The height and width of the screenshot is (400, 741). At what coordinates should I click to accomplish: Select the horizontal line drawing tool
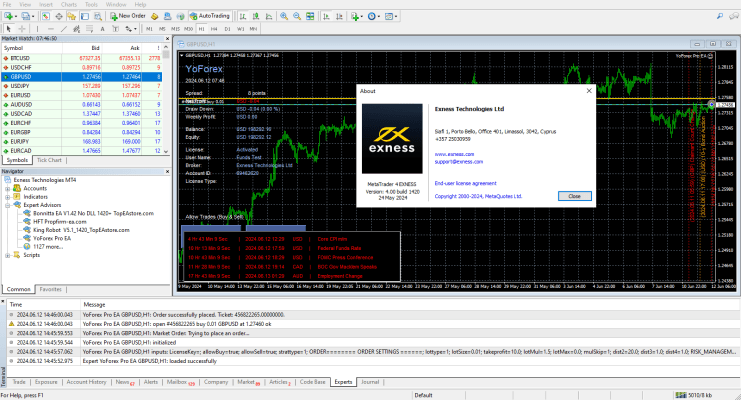[51, 29]
